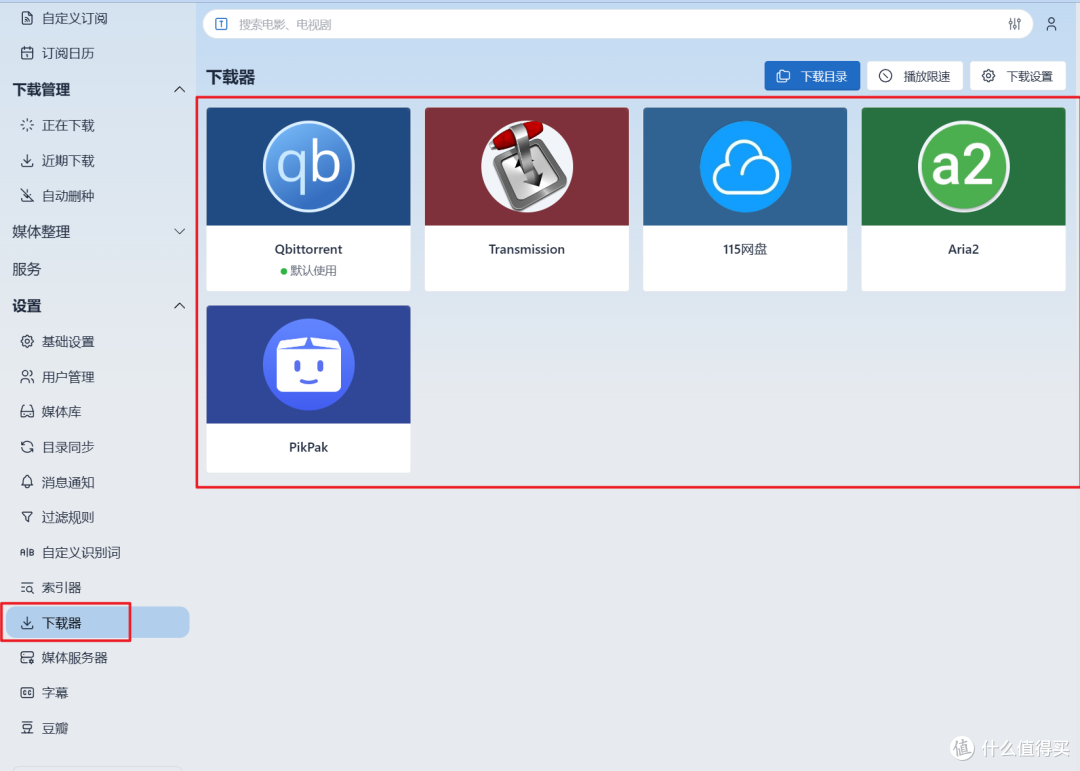Click the 目录同步 sync icon
This screenshot has height=771, width=1080.
click(27, 446)
